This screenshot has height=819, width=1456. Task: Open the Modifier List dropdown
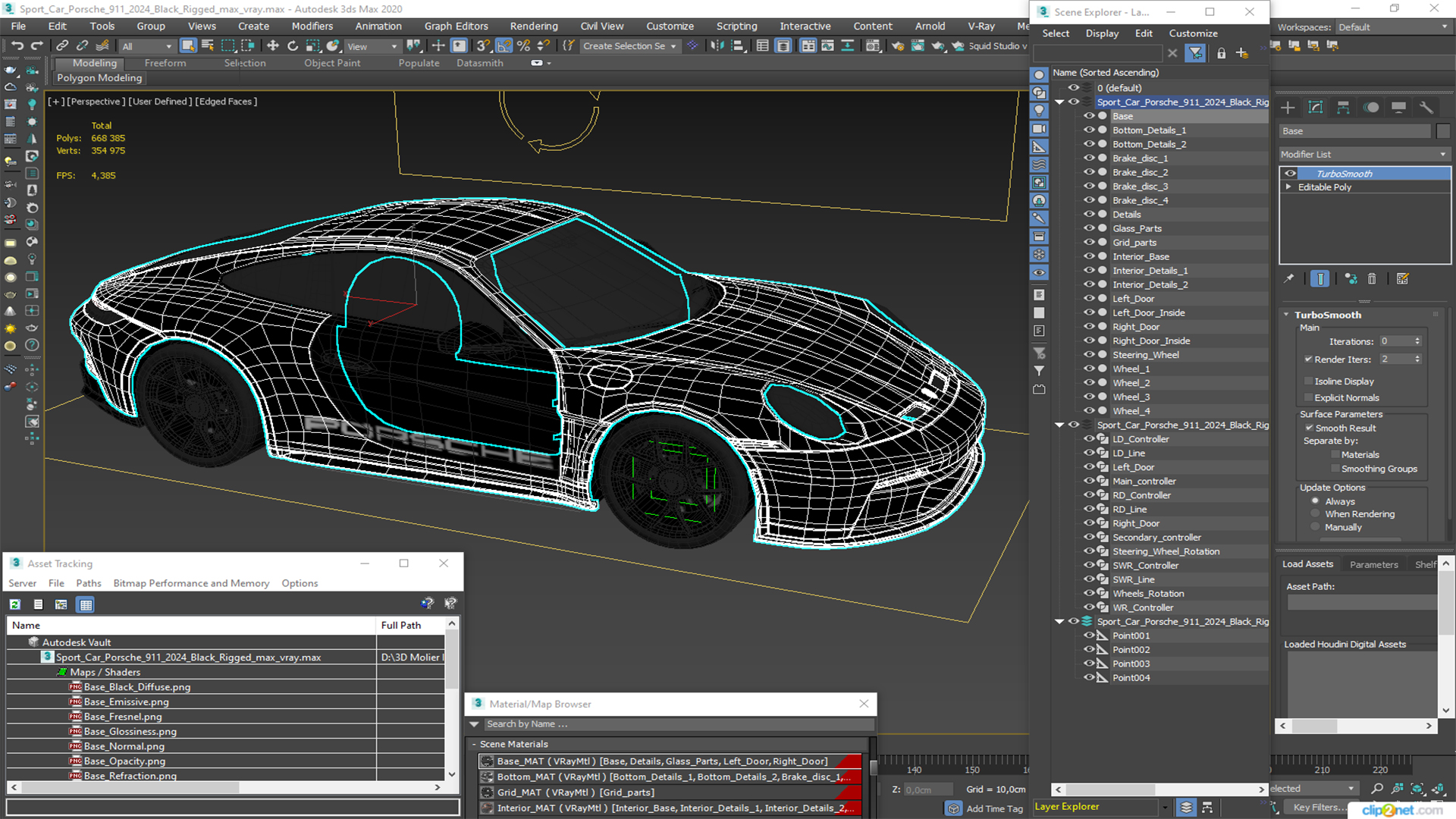click(x=1363, y=155)
